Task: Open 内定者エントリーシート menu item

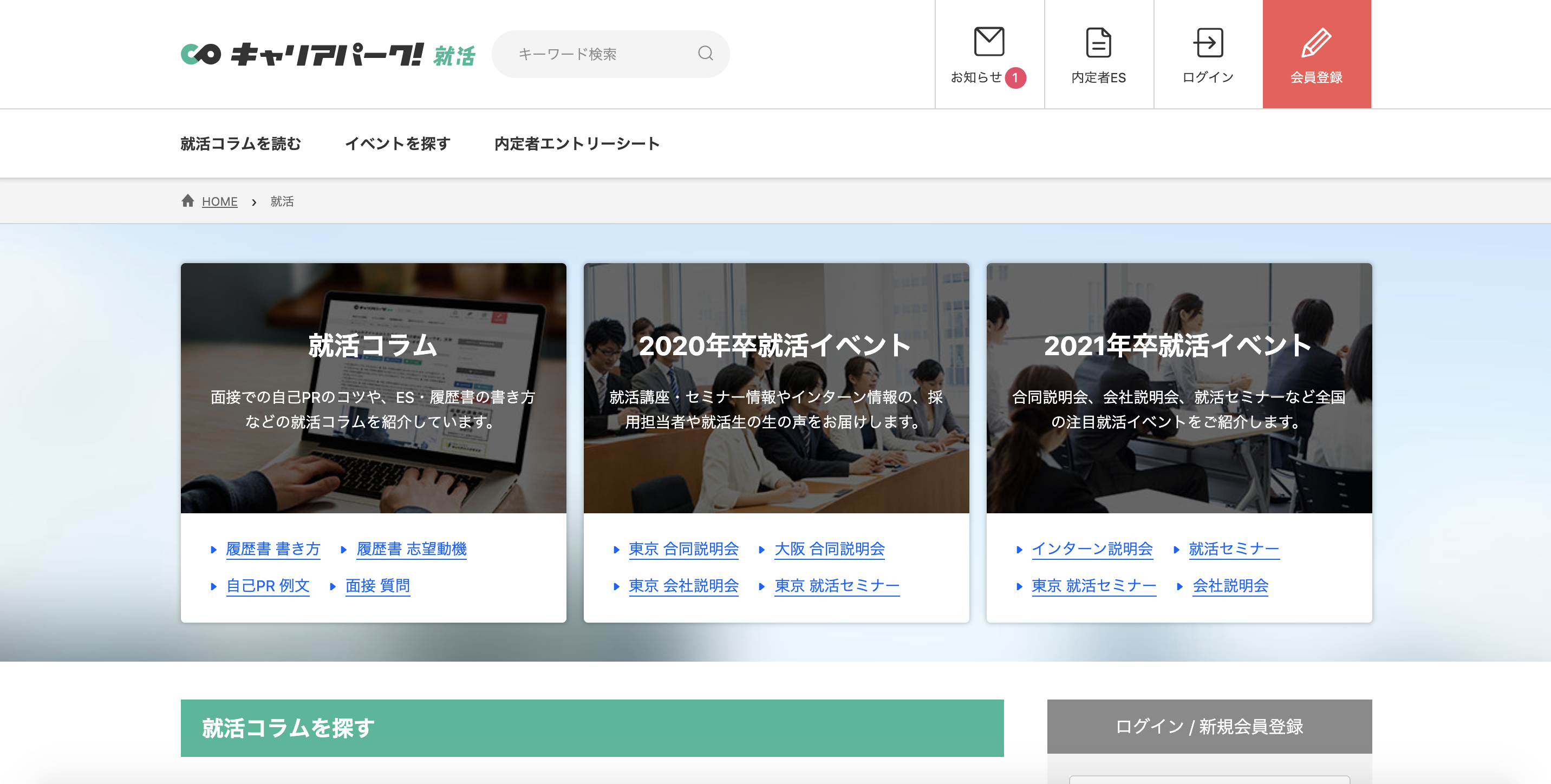Action: tap(577, 144)
